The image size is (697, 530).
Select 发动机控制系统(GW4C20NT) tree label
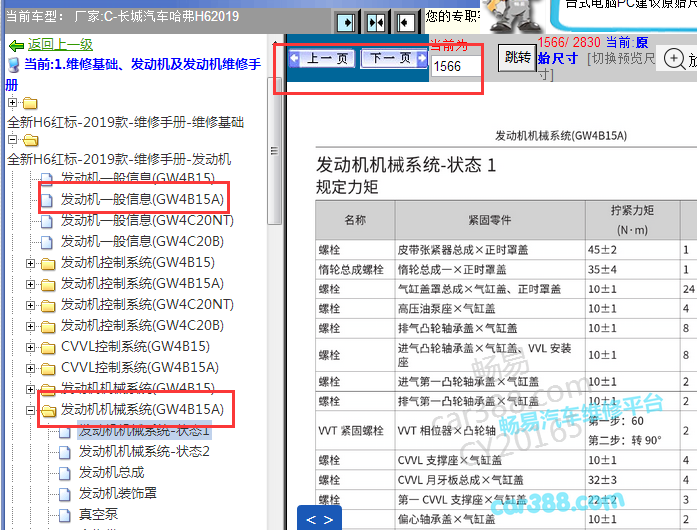point(147,304)
